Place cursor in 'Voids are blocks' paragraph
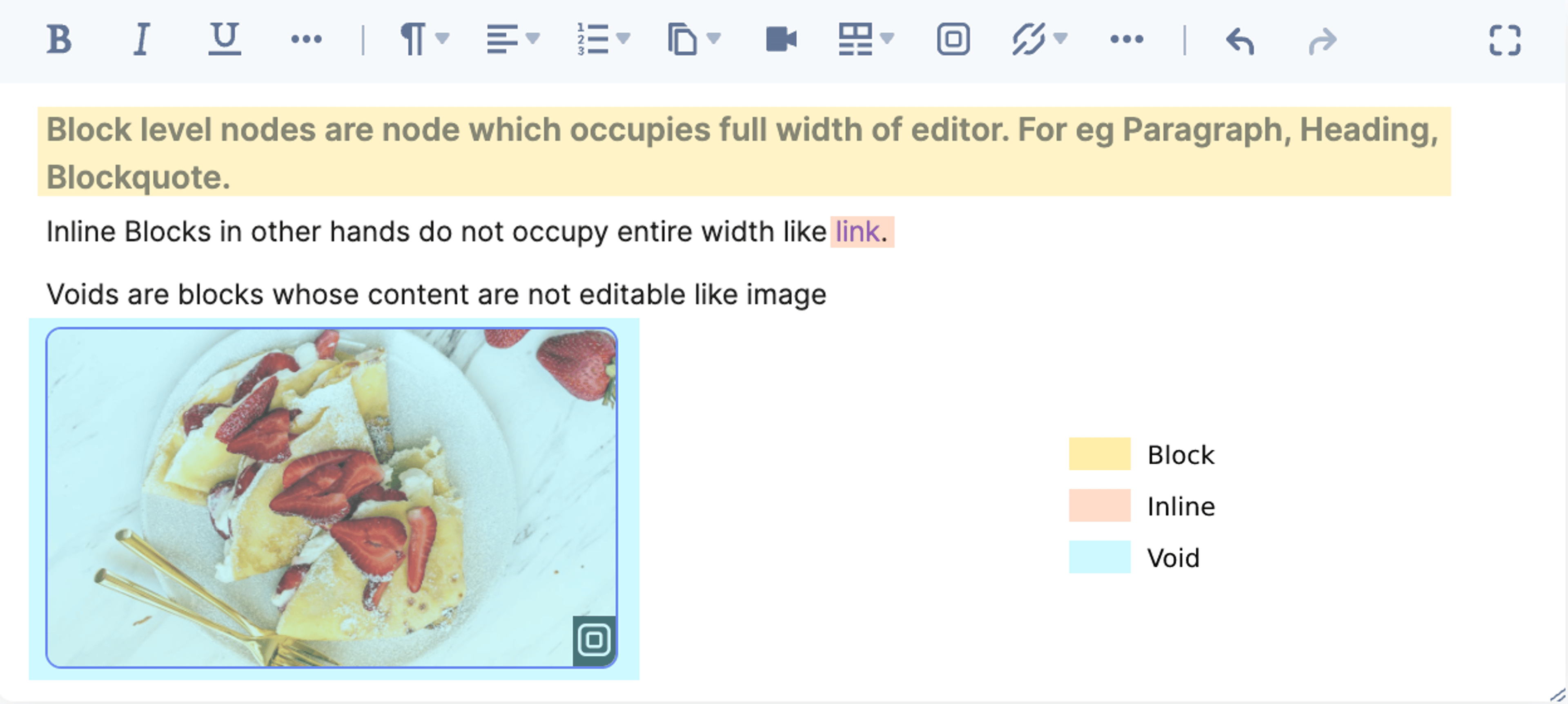 click(436, 295)
